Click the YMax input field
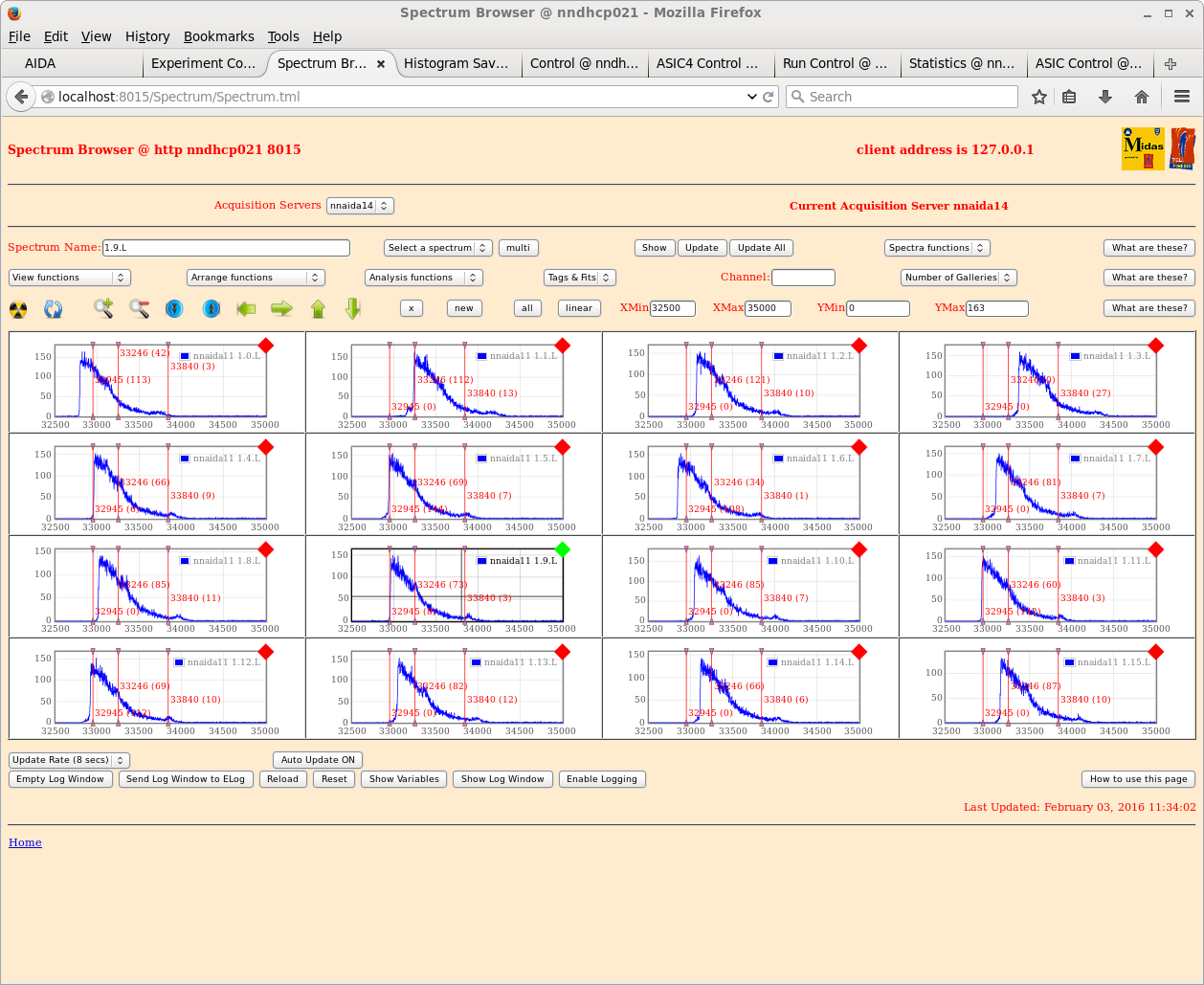The width and height of the screenshot is (1204, 985). (x=997, y=308)
